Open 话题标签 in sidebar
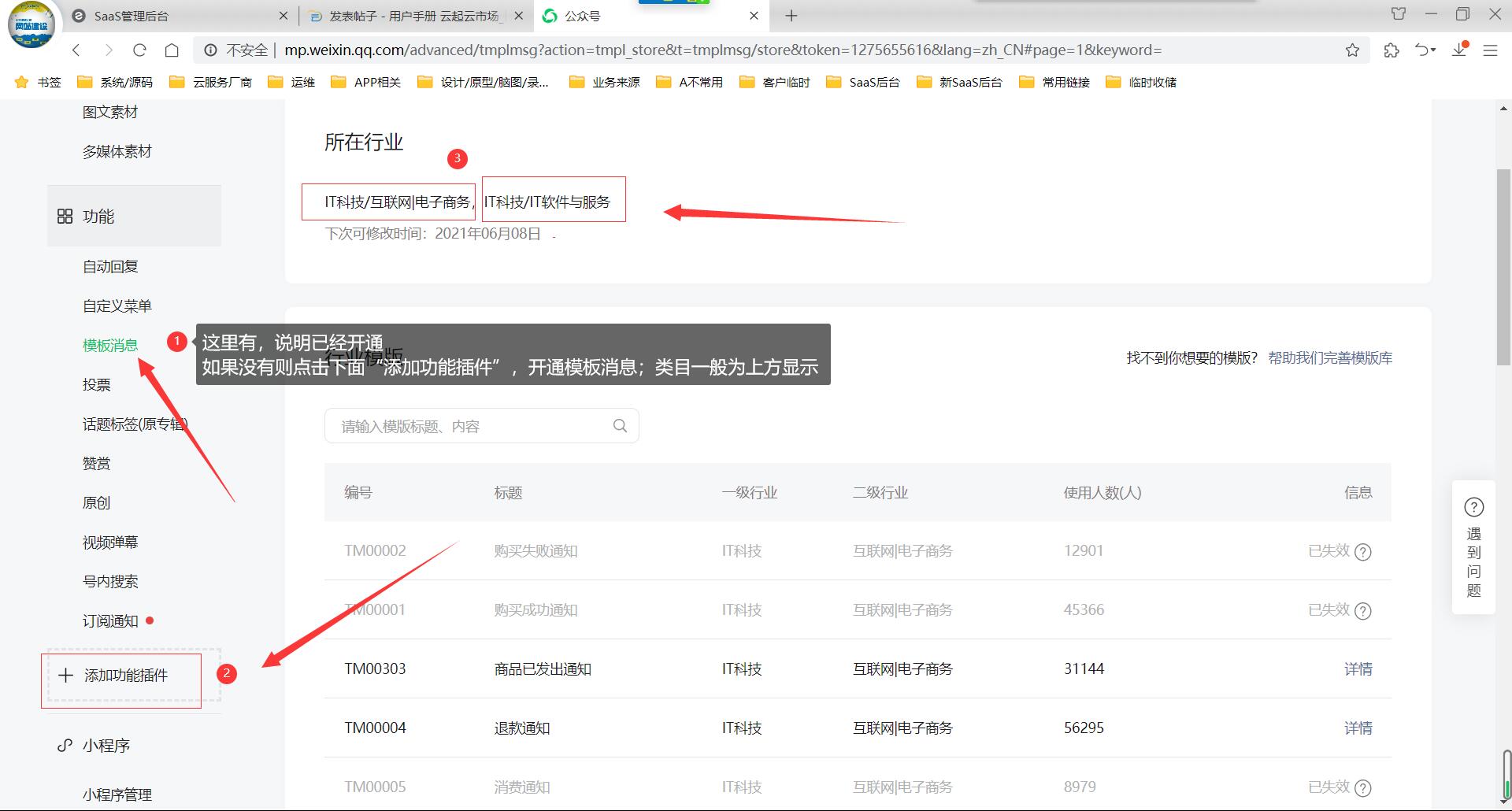This screenshot has height=811, width=1512. (135, 424)
